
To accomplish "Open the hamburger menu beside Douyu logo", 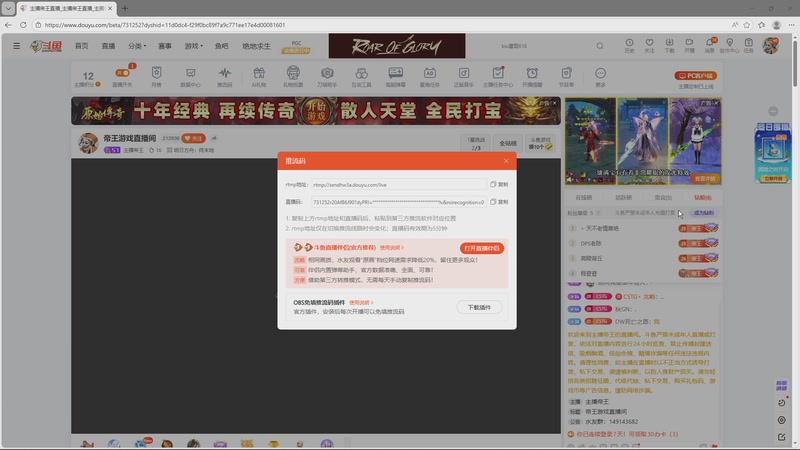I will click(x=16, y=46).
